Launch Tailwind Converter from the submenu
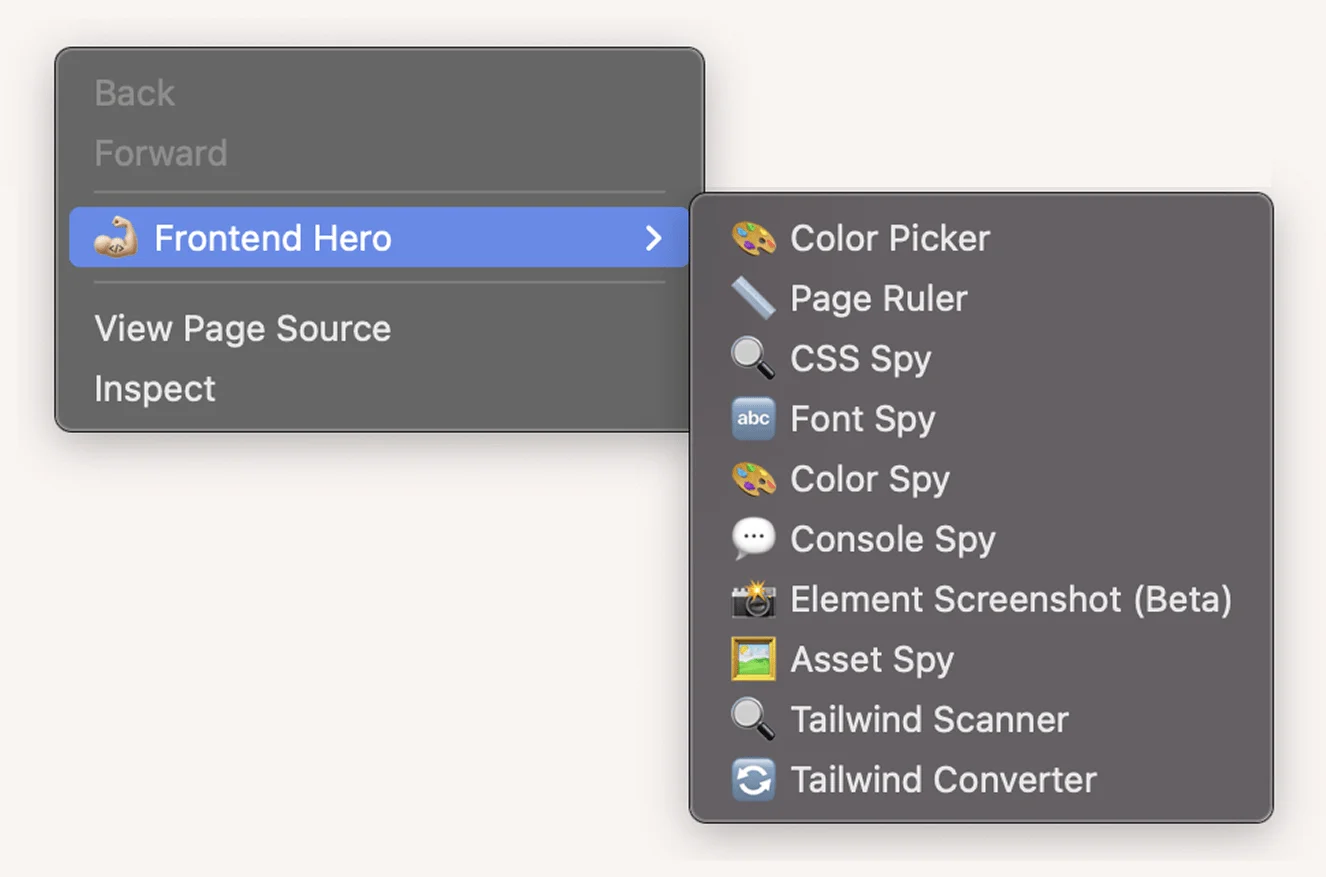 [943, 780]
